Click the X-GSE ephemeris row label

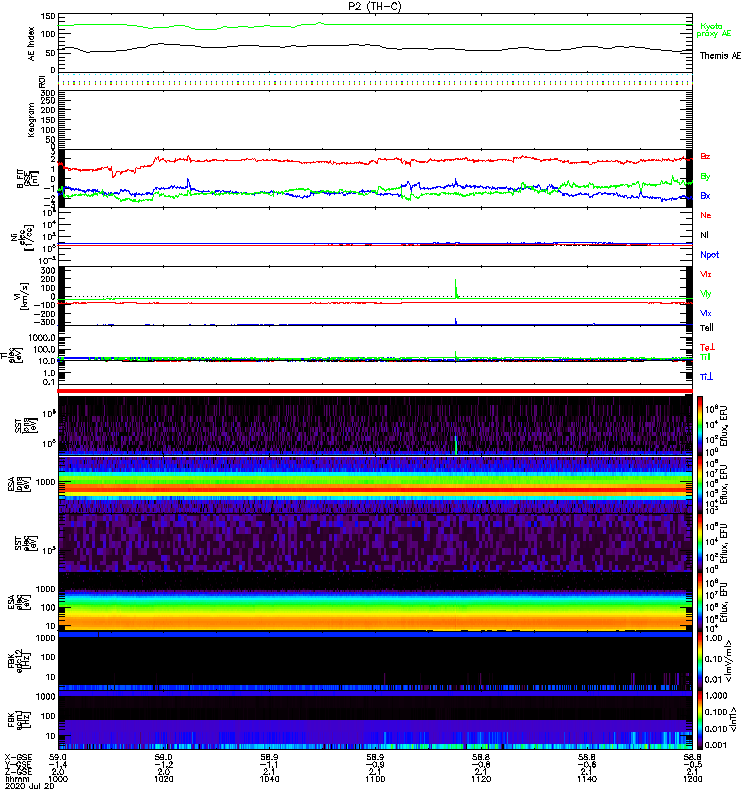tap(18, 757)
